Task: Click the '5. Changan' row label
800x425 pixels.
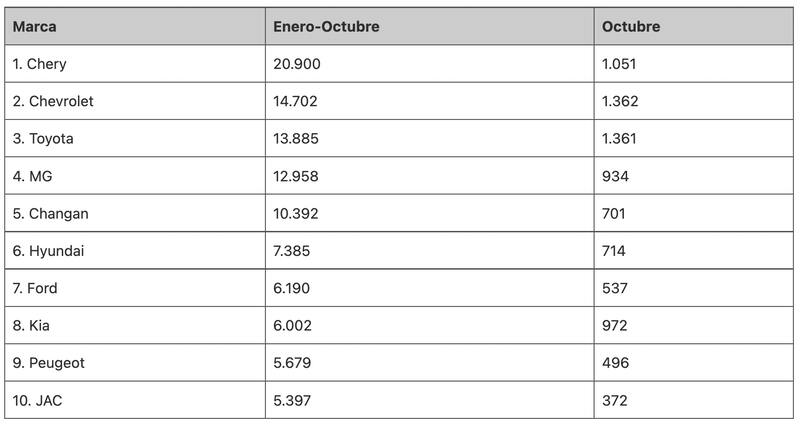Action: pyautogui.click(x=50, y=214)
